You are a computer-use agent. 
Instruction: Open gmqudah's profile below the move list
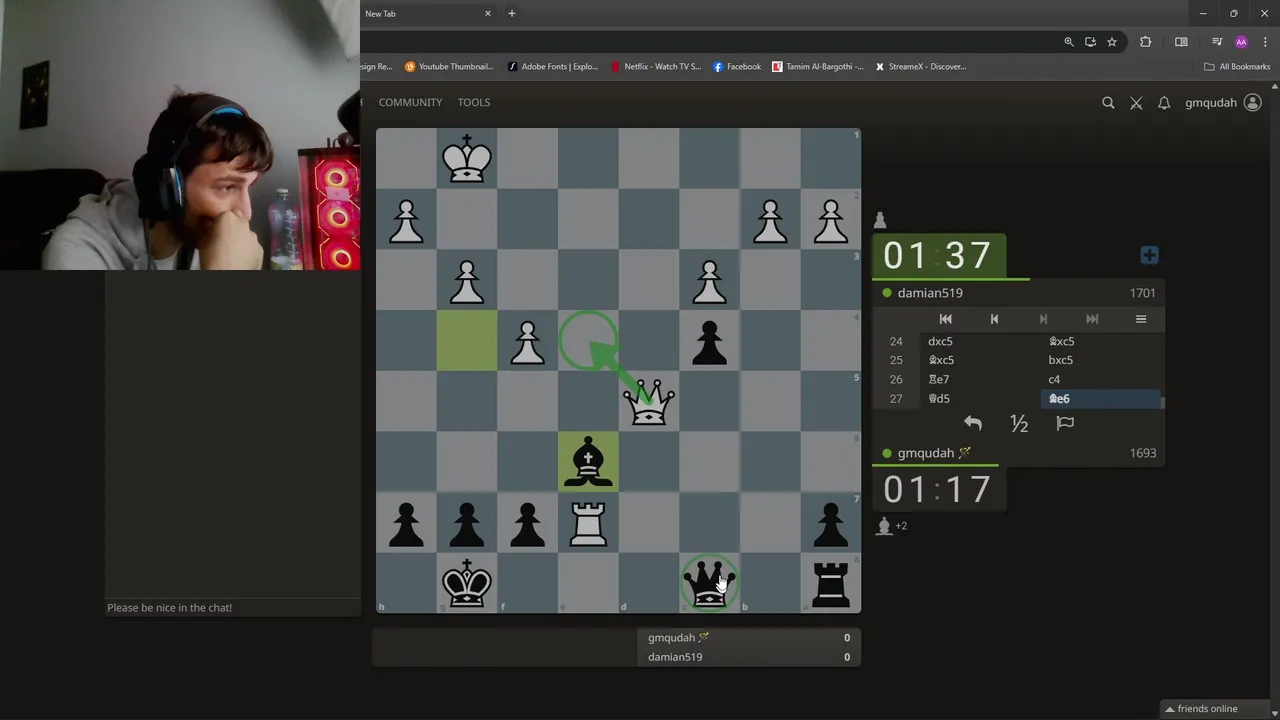tap(926, 453)
